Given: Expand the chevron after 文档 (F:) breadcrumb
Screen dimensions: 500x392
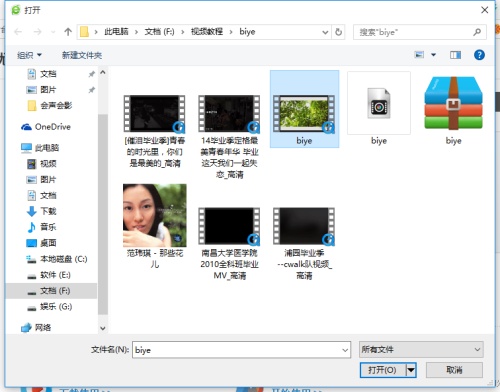Looking at the screenshot, I should click(x=183, y=32).
